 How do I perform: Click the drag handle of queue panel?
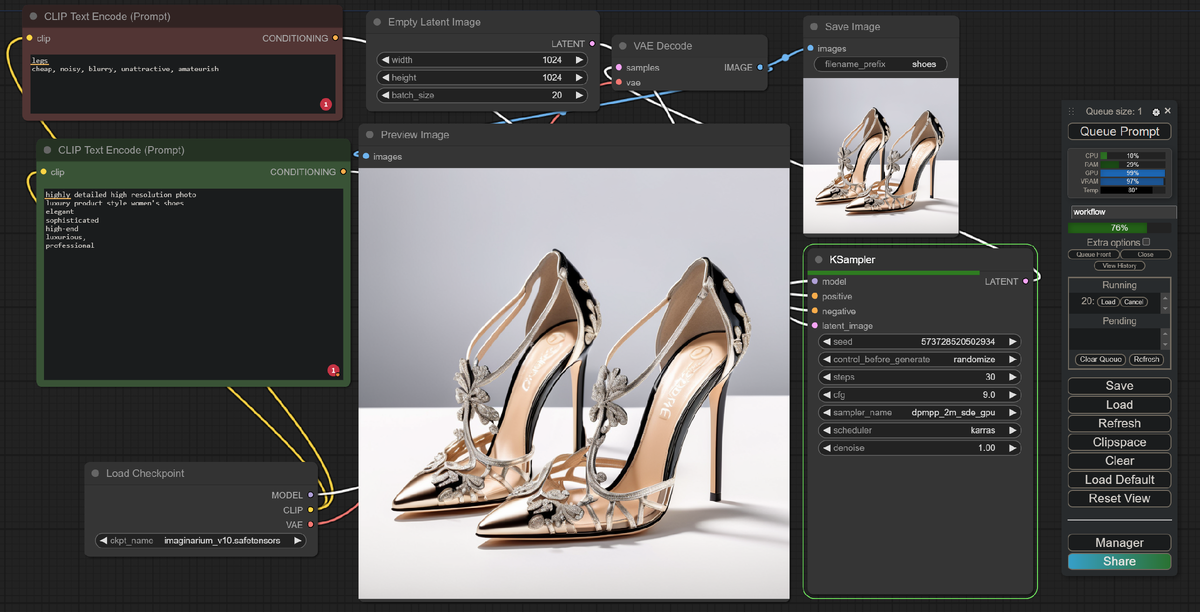coord(1072,112)
